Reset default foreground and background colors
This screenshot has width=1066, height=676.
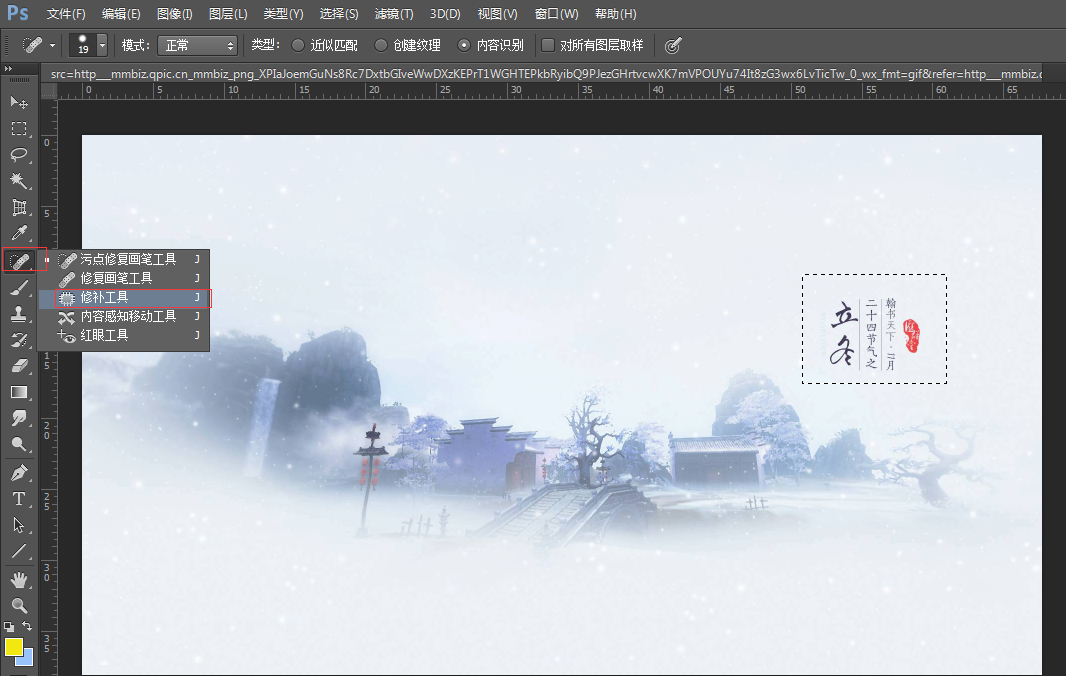point(9,626)
